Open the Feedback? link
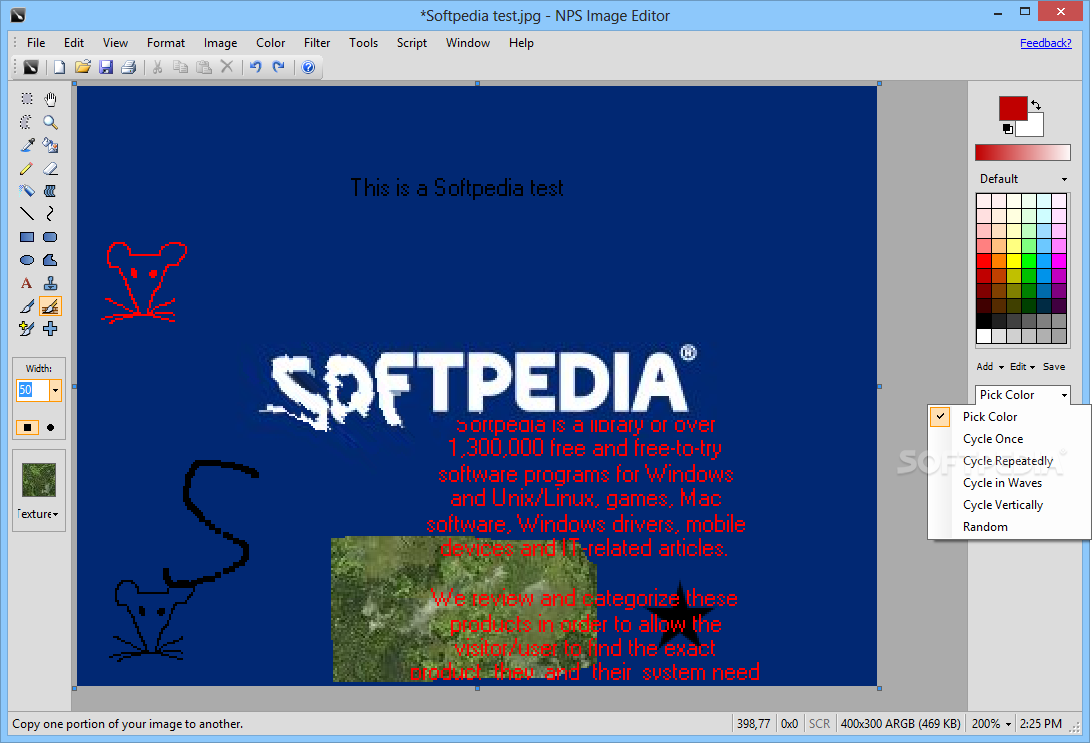 [1045, 43]
